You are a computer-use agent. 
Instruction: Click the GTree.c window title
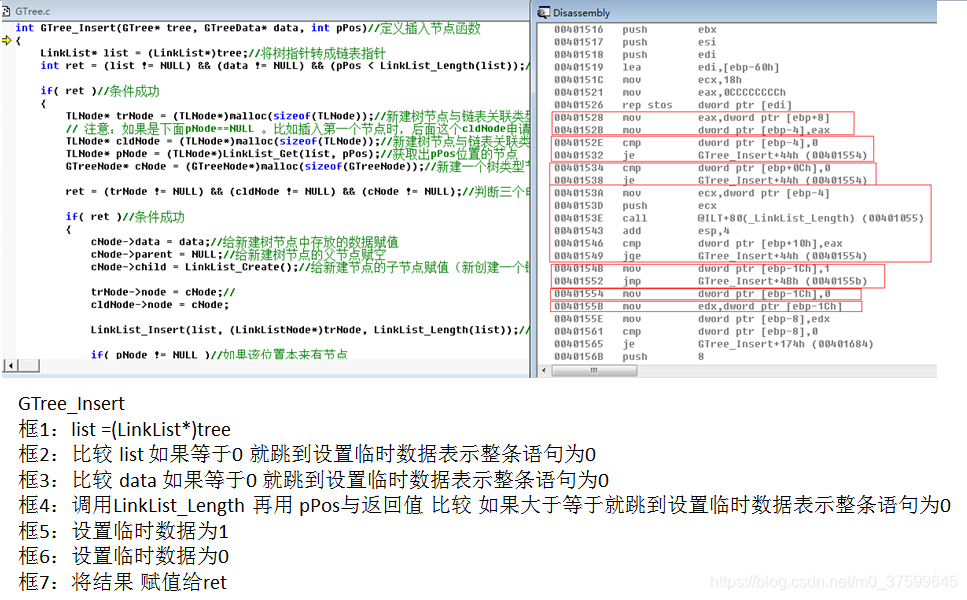click(33, 11)
